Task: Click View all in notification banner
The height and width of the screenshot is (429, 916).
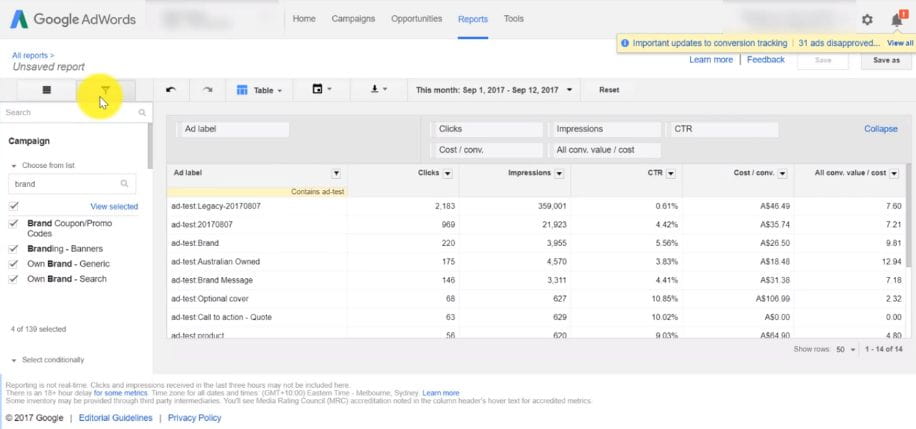Action: pos(900,43)
